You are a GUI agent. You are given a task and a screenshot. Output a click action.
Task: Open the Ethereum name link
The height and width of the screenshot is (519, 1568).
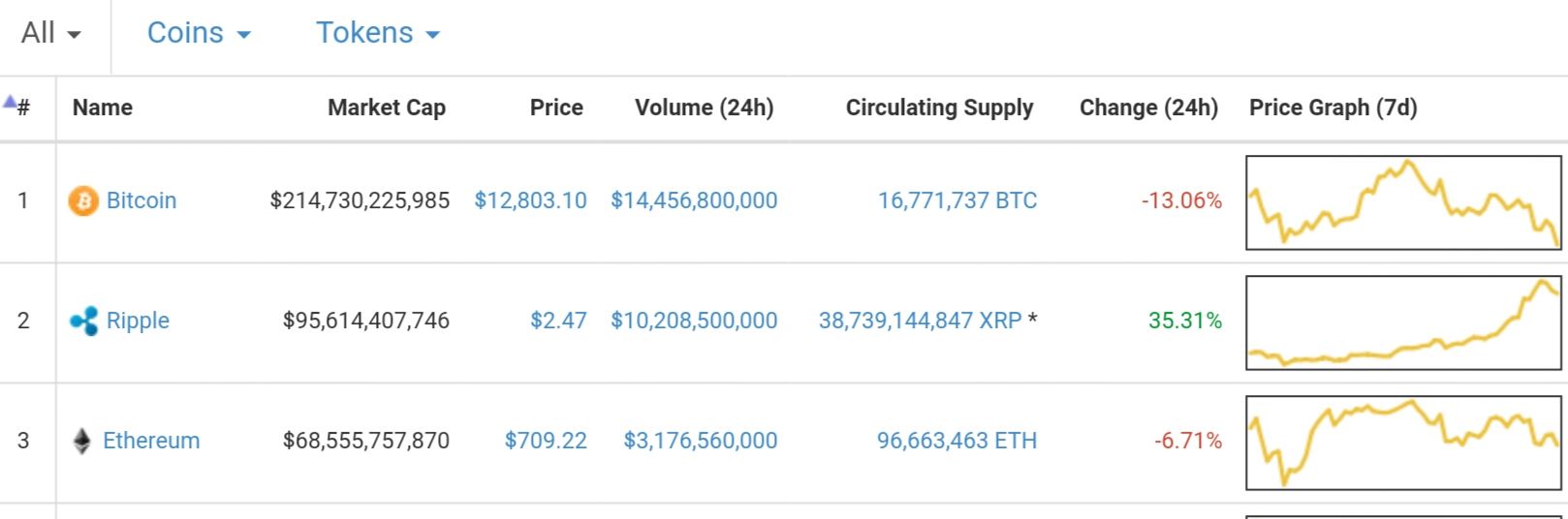pos(151,441)
